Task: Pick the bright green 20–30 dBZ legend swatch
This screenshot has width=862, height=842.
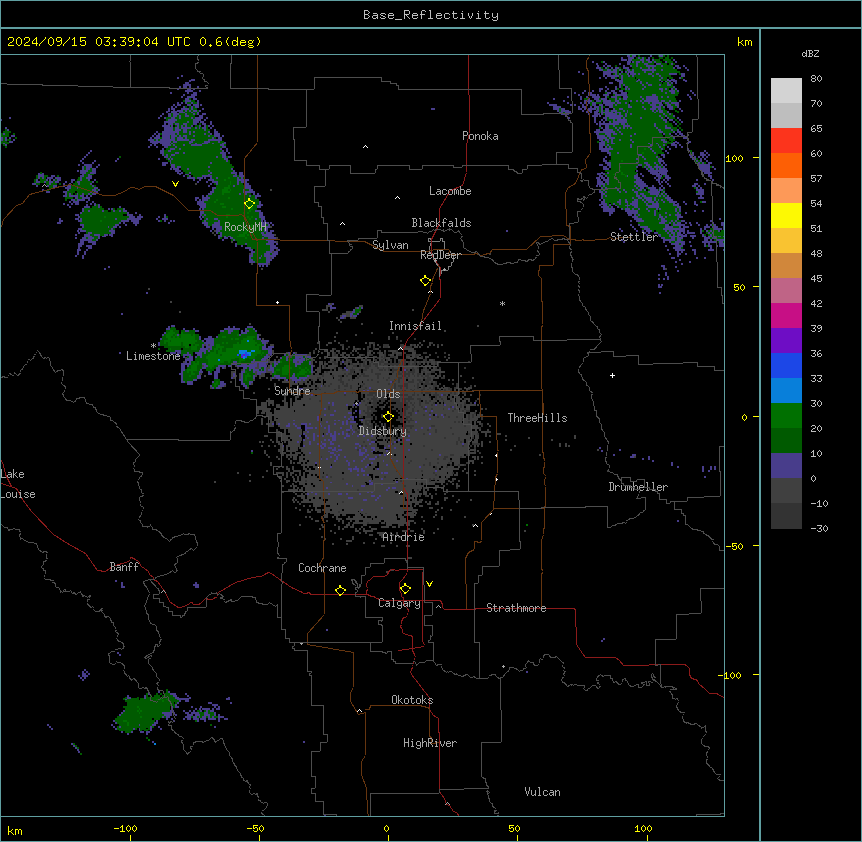Action: (786, 416)
